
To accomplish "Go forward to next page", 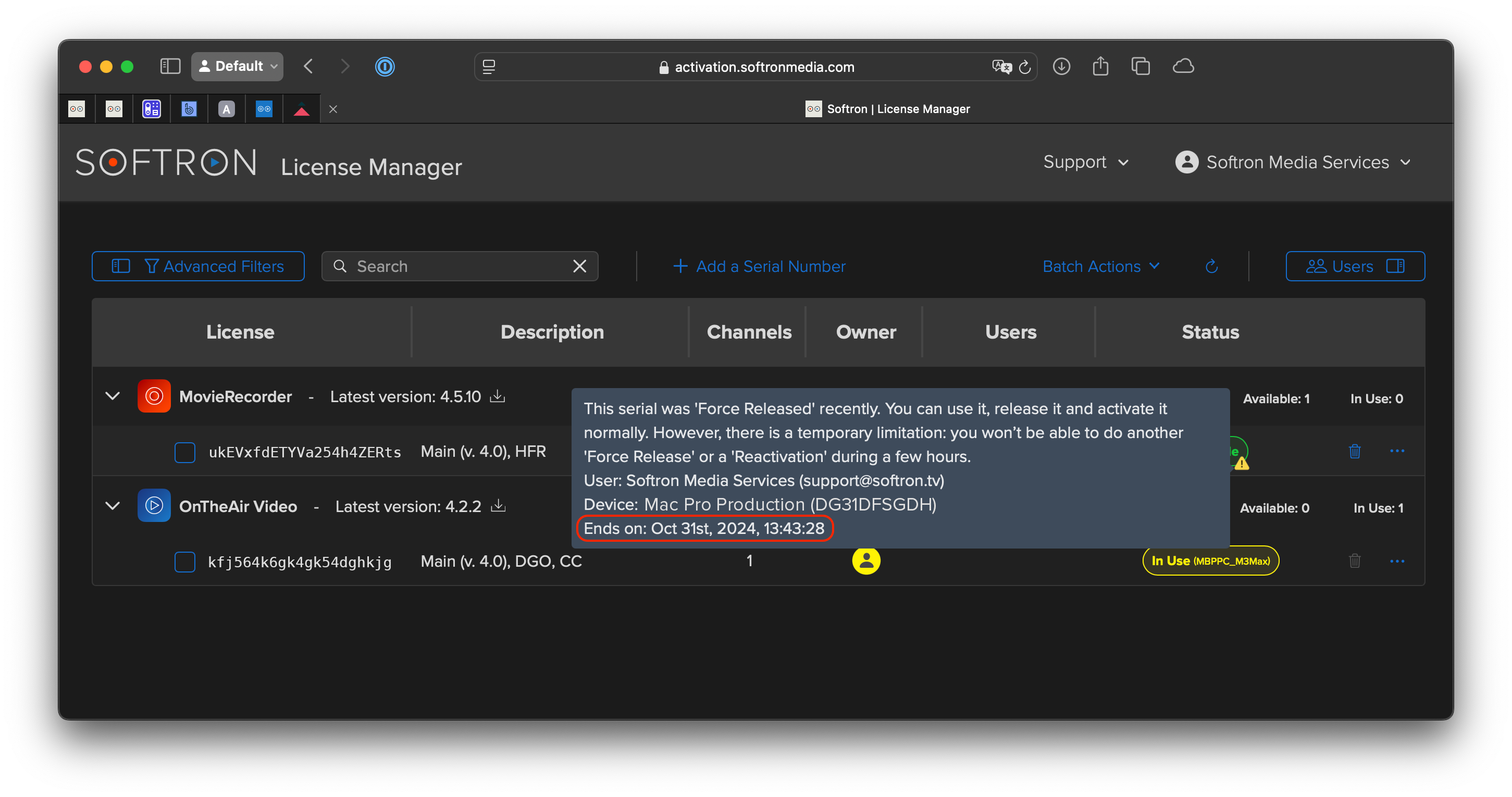I will click(x=344, y=66).
